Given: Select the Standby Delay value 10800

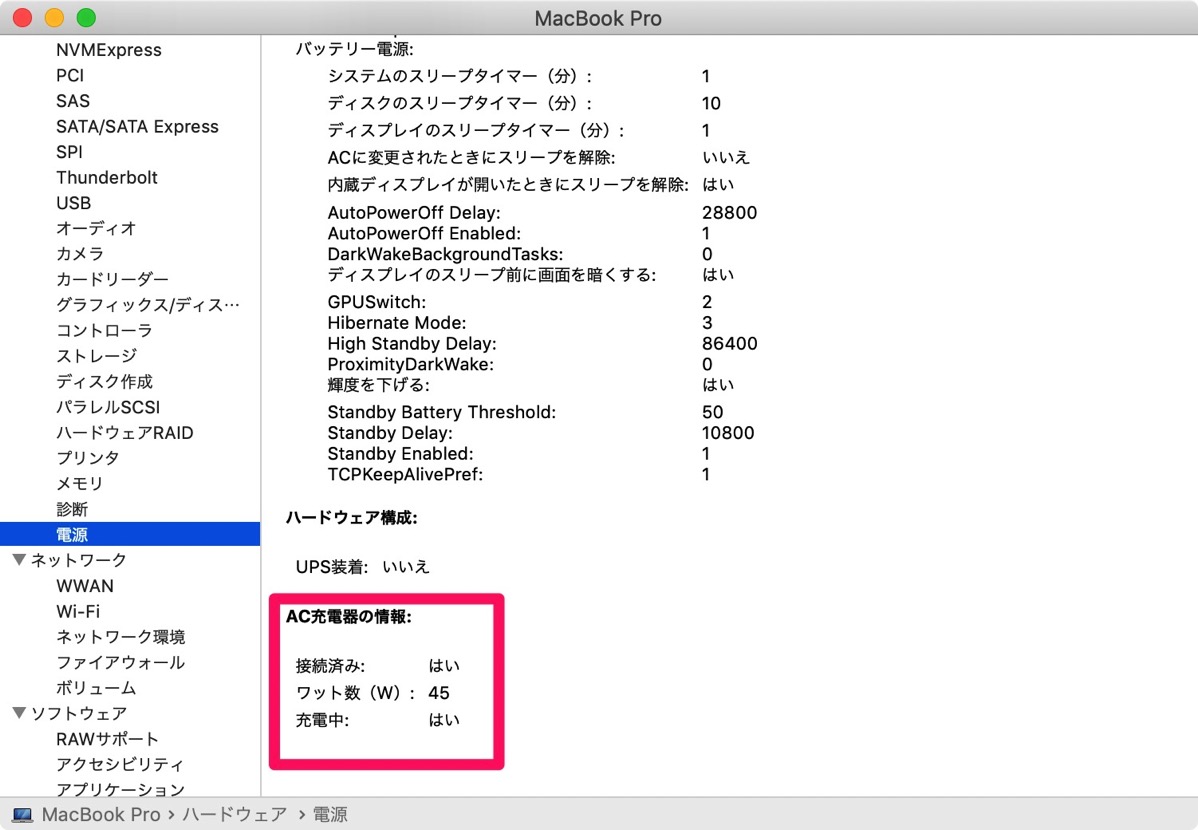Looking at the screenshot, I should pos(728,433).
